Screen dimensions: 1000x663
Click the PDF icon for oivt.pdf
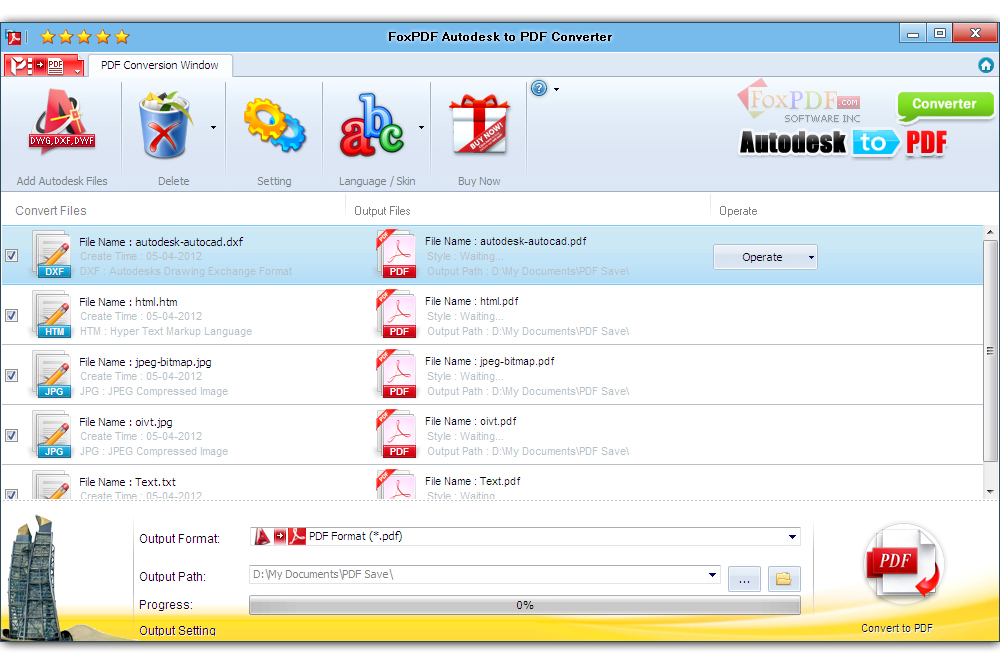397,435
